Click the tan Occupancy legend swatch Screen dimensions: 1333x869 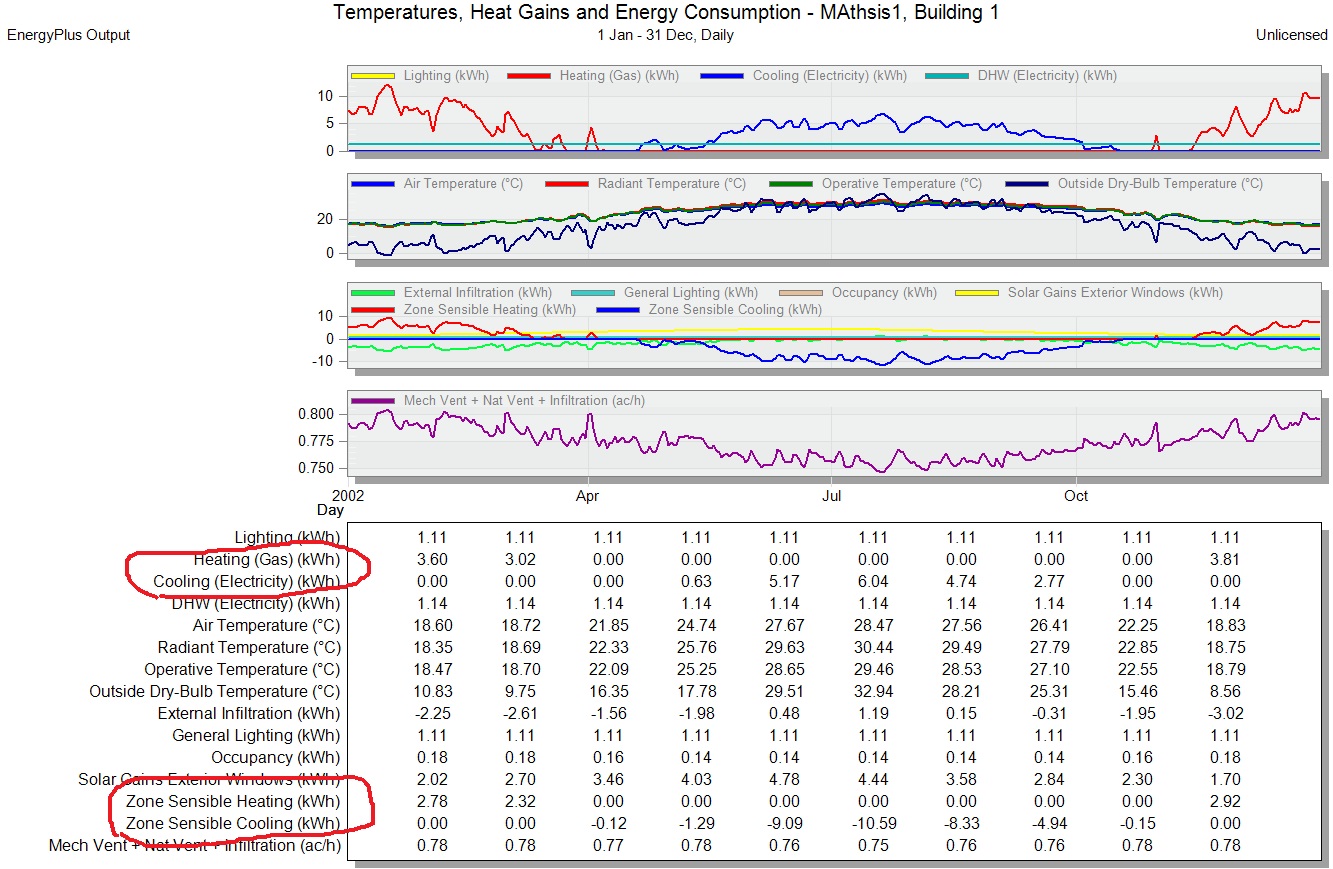[801, 293]
